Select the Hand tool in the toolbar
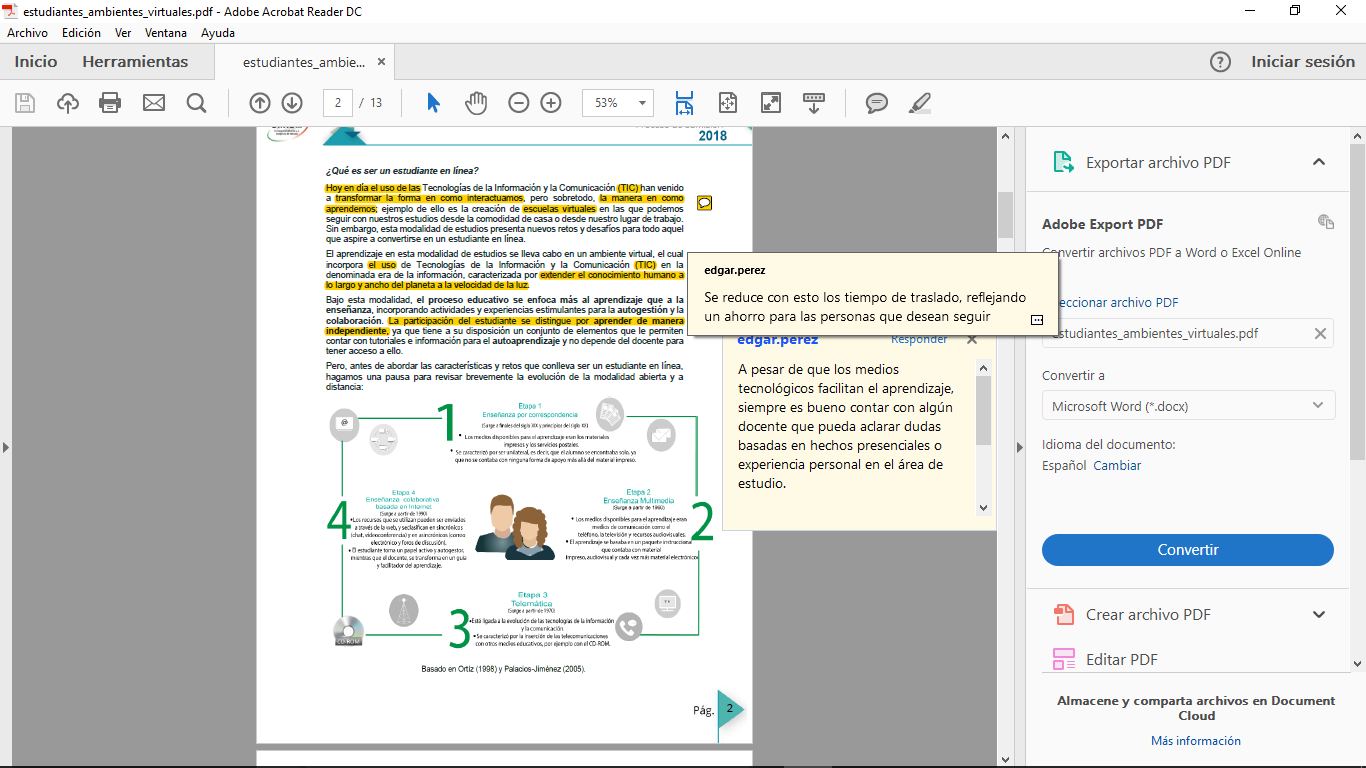The width and height of the screenshot is (1366, 768). tap(477, 103)
